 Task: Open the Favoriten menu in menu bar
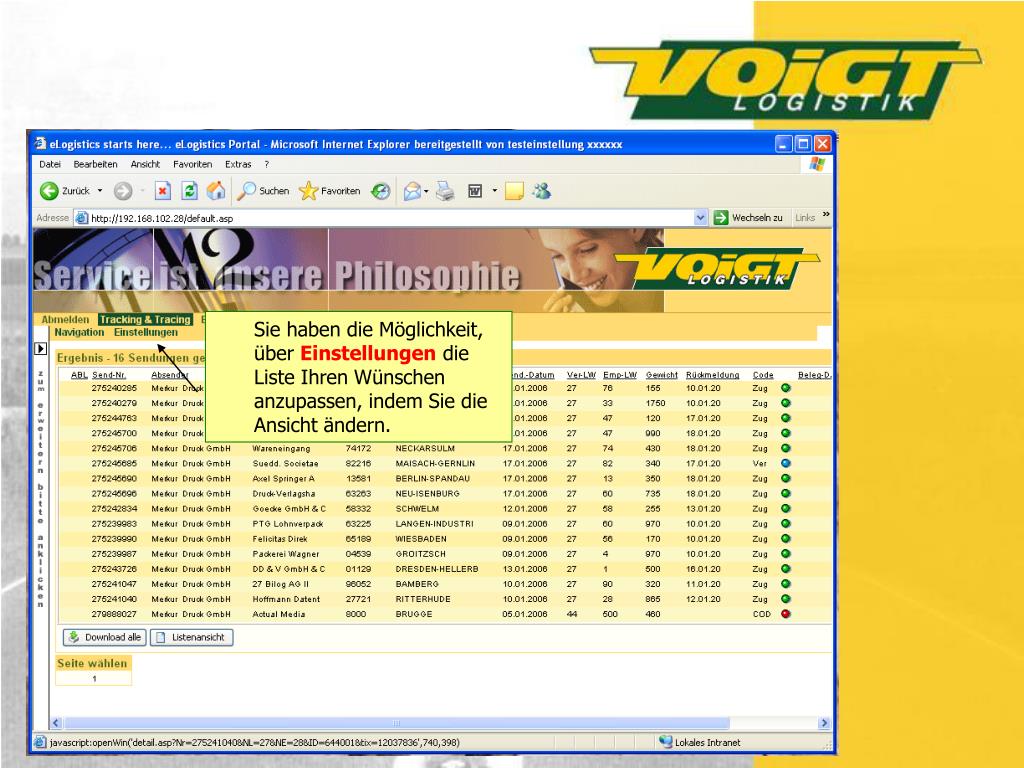point(192,165)
